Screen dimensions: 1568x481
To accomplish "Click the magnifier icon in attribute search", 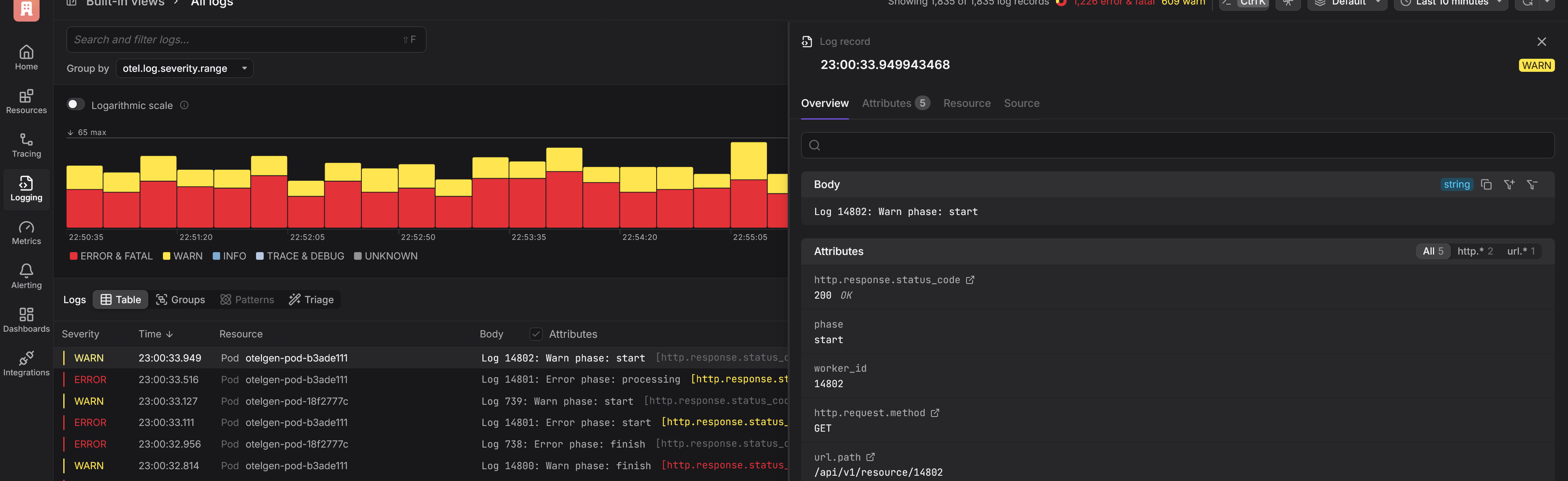I will click(x=815, y=145).
